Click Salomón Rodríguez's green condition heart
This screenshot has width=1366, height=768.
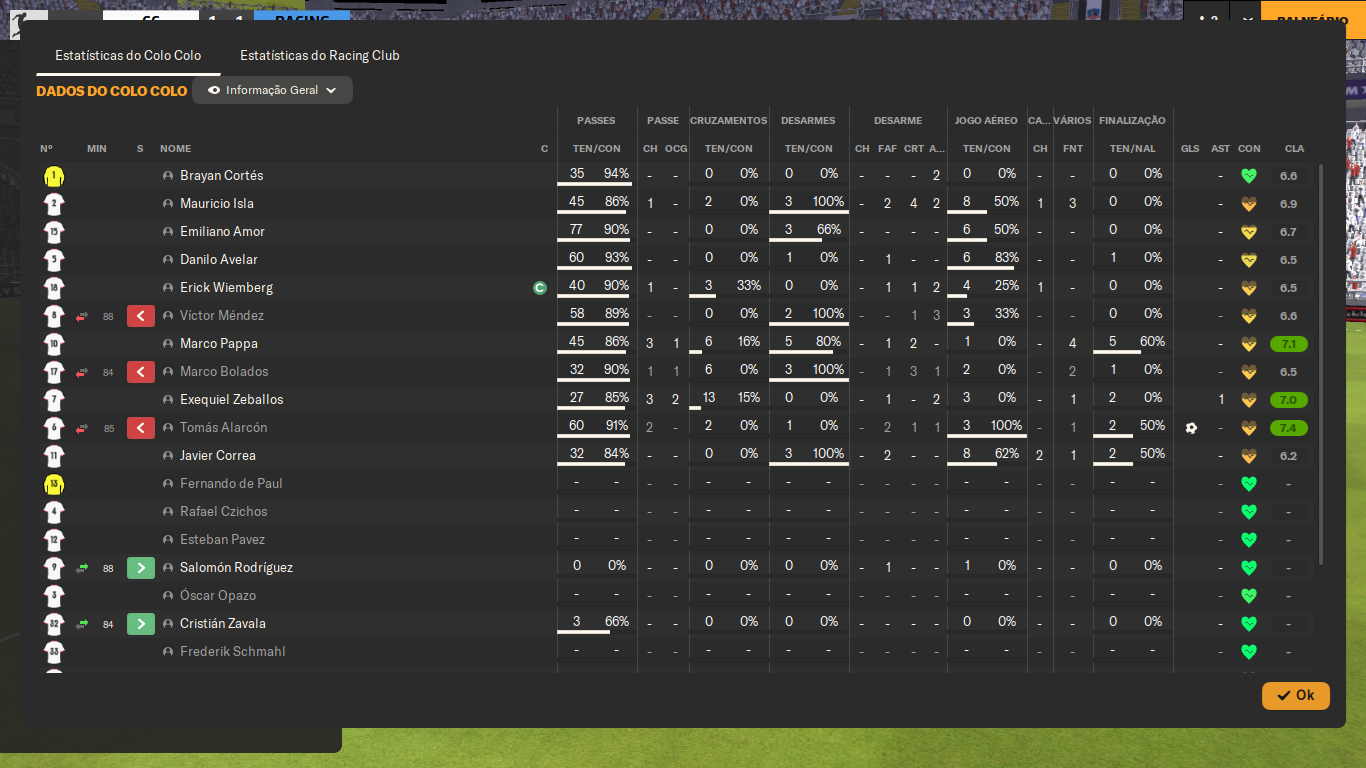[x=1248, y=568]
